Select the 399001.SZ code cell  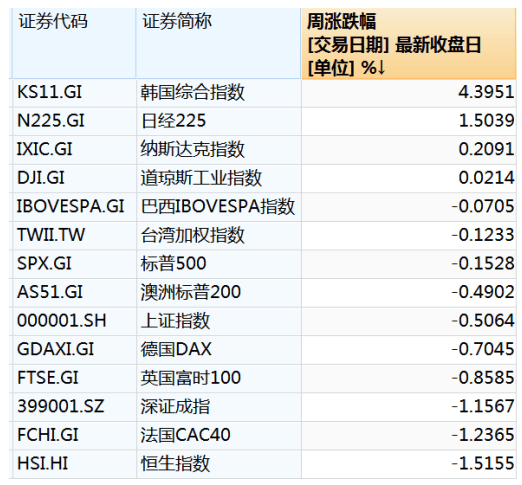click(x=74, y=407)
